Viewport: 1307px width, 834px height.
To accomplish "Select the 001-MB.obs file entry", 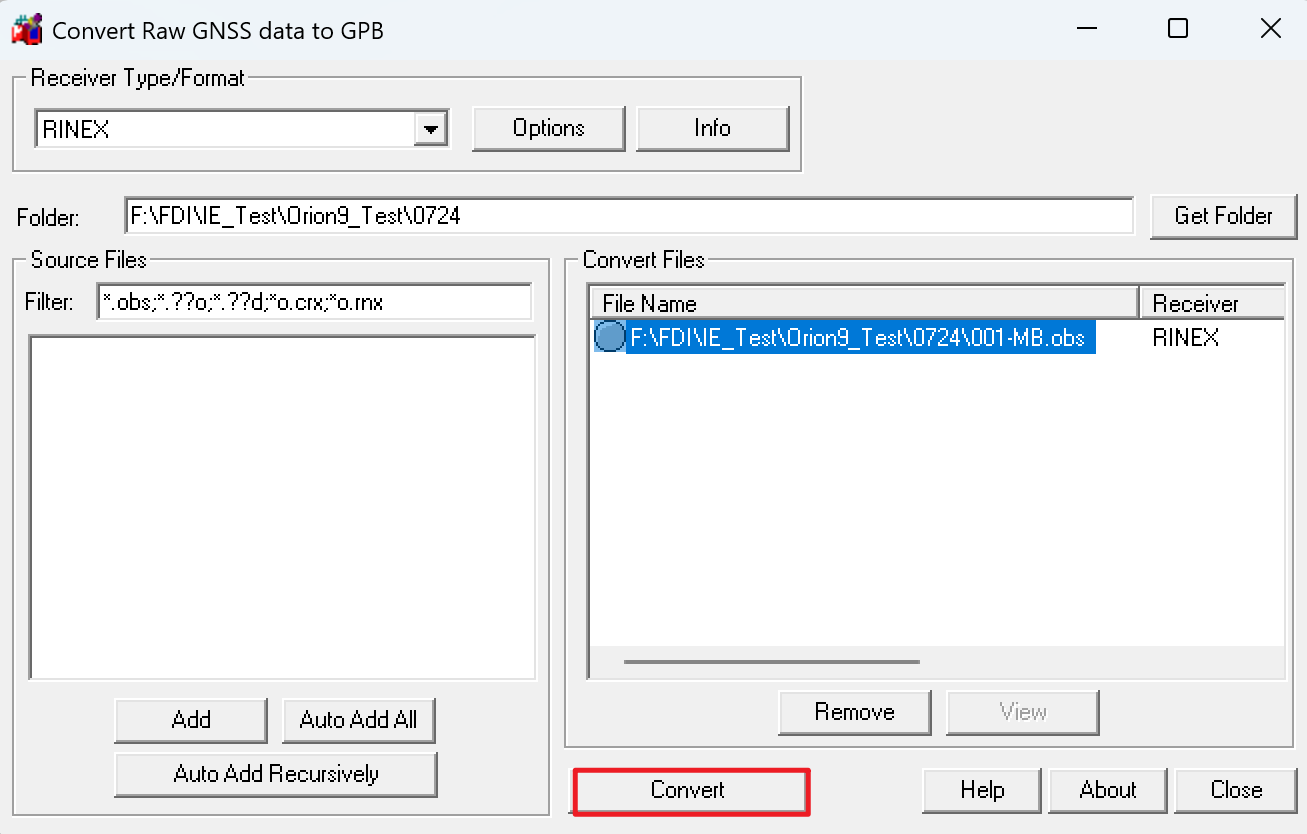I will [858, 338].
